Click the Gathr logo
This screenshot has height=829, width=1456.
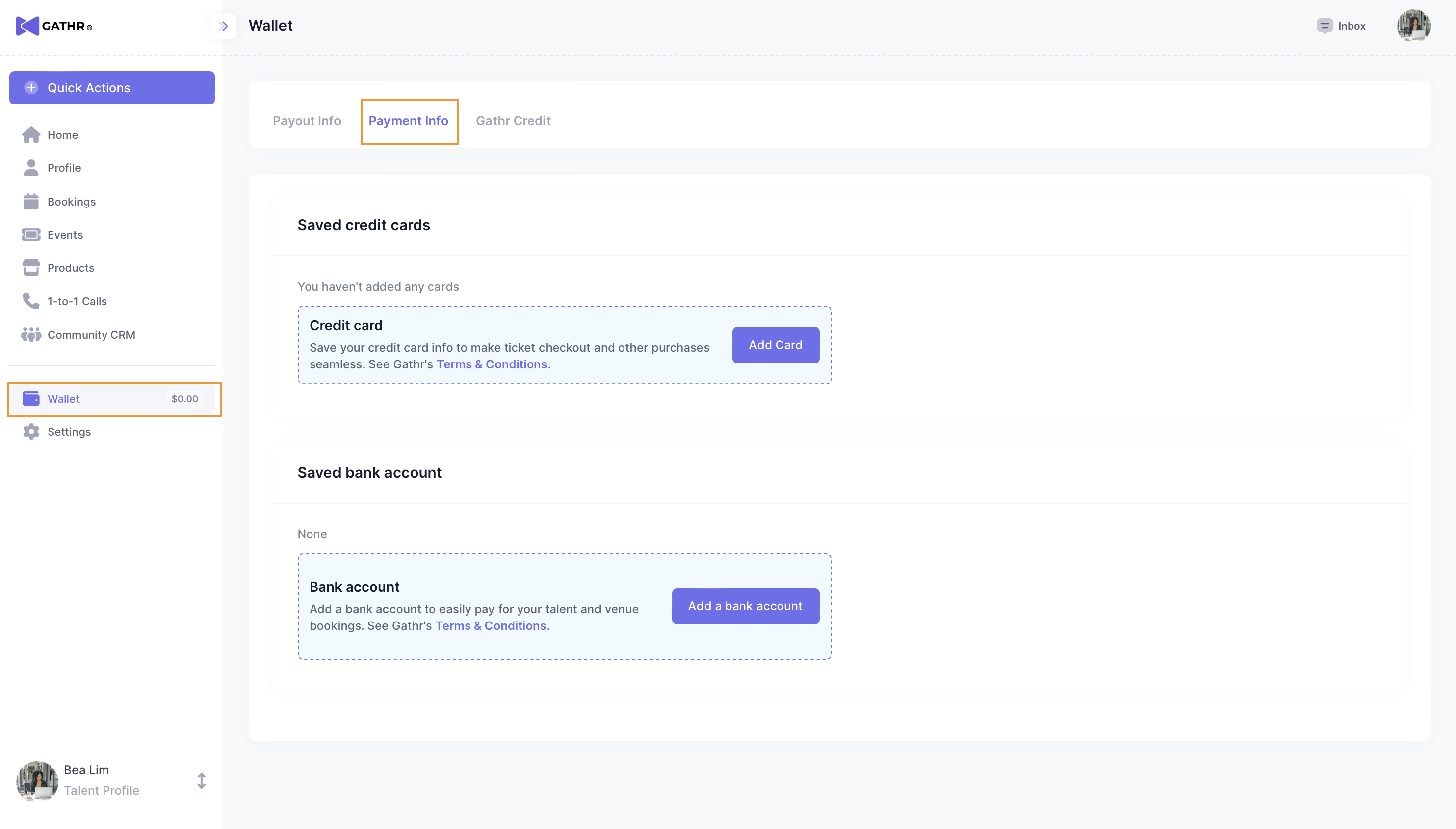coord(54,26)
